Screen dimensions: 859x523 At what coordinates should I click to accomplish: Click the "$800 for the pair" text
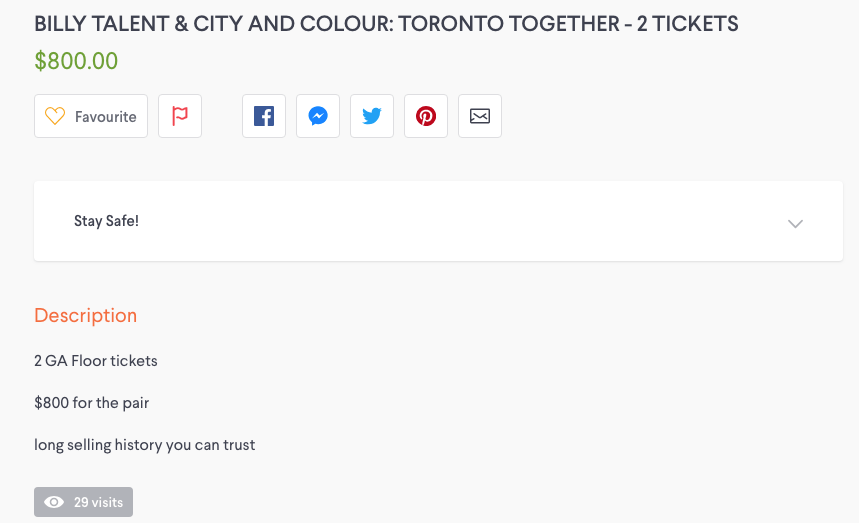[91, 403]
